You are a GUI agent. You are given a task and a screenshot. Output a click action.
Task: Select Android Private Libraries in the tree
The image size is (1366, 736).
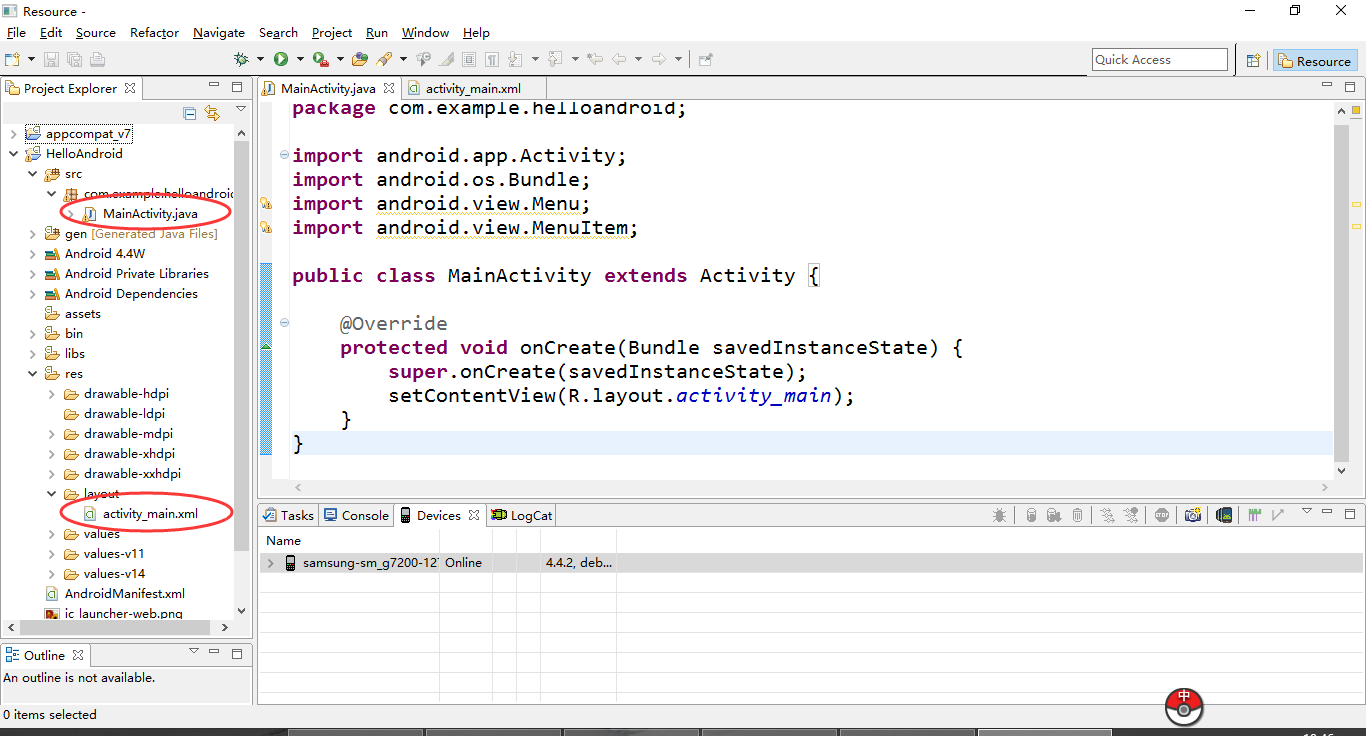(x=137, y=274)
